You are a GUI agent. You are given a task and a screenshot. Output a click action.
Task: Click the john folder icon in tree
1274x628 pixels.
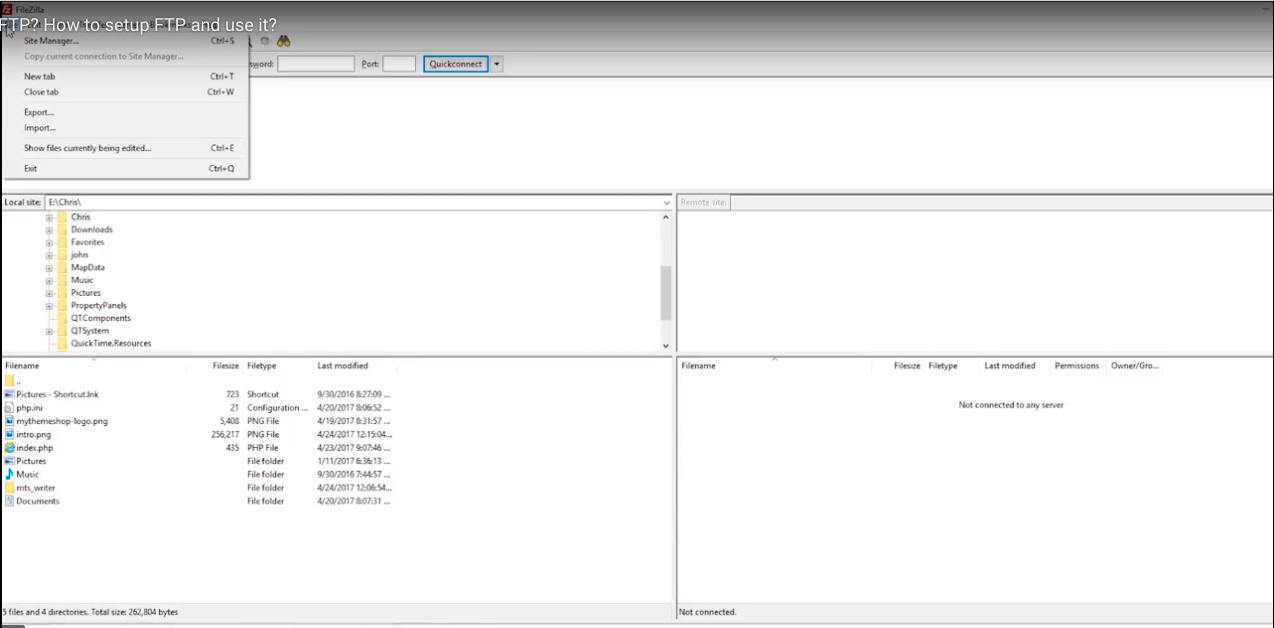coord(62,255)
